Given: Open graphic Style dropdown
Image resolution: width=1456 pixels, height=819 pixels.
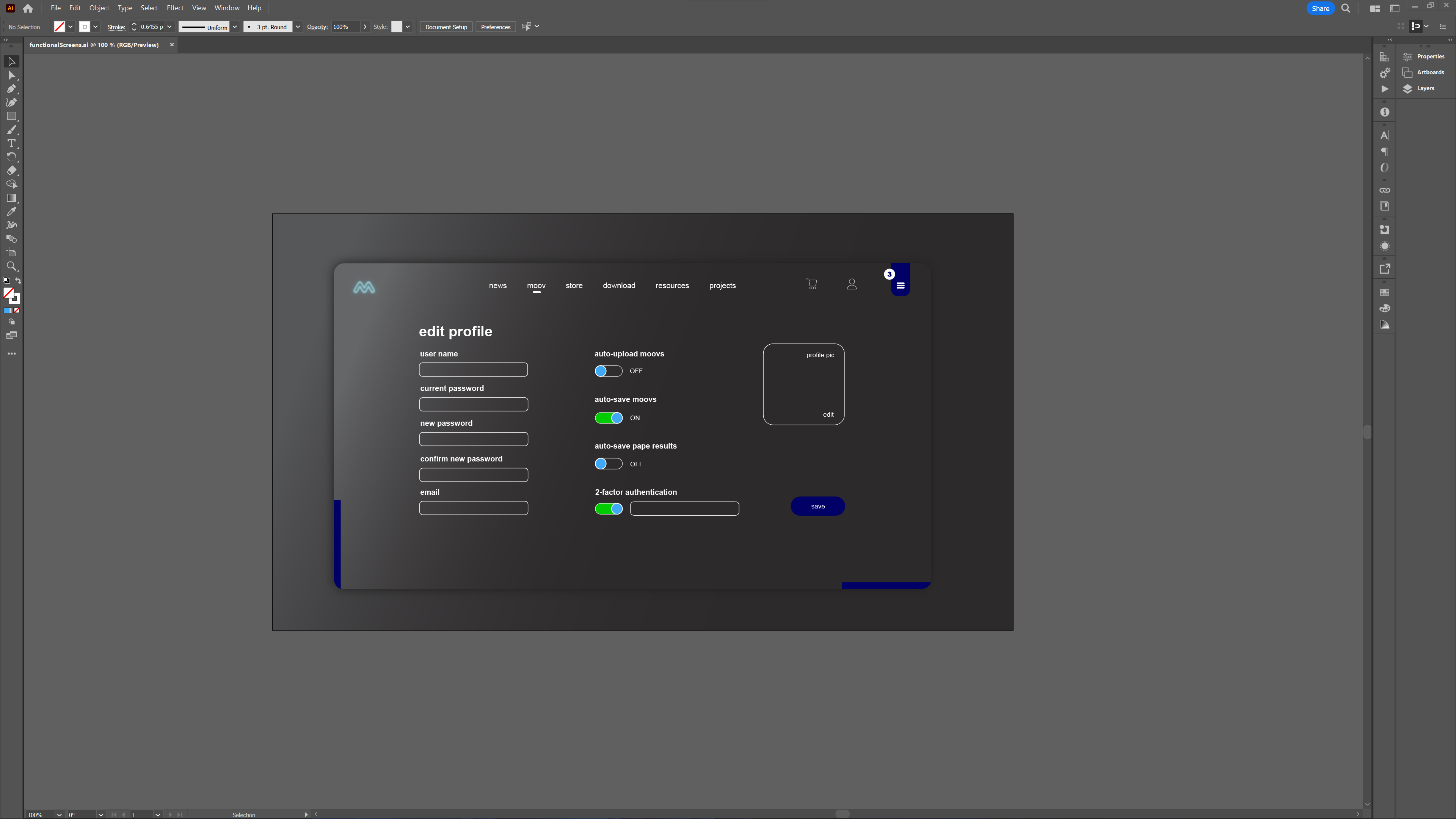Looking at the screenshot, I should (x=408, y=27).
